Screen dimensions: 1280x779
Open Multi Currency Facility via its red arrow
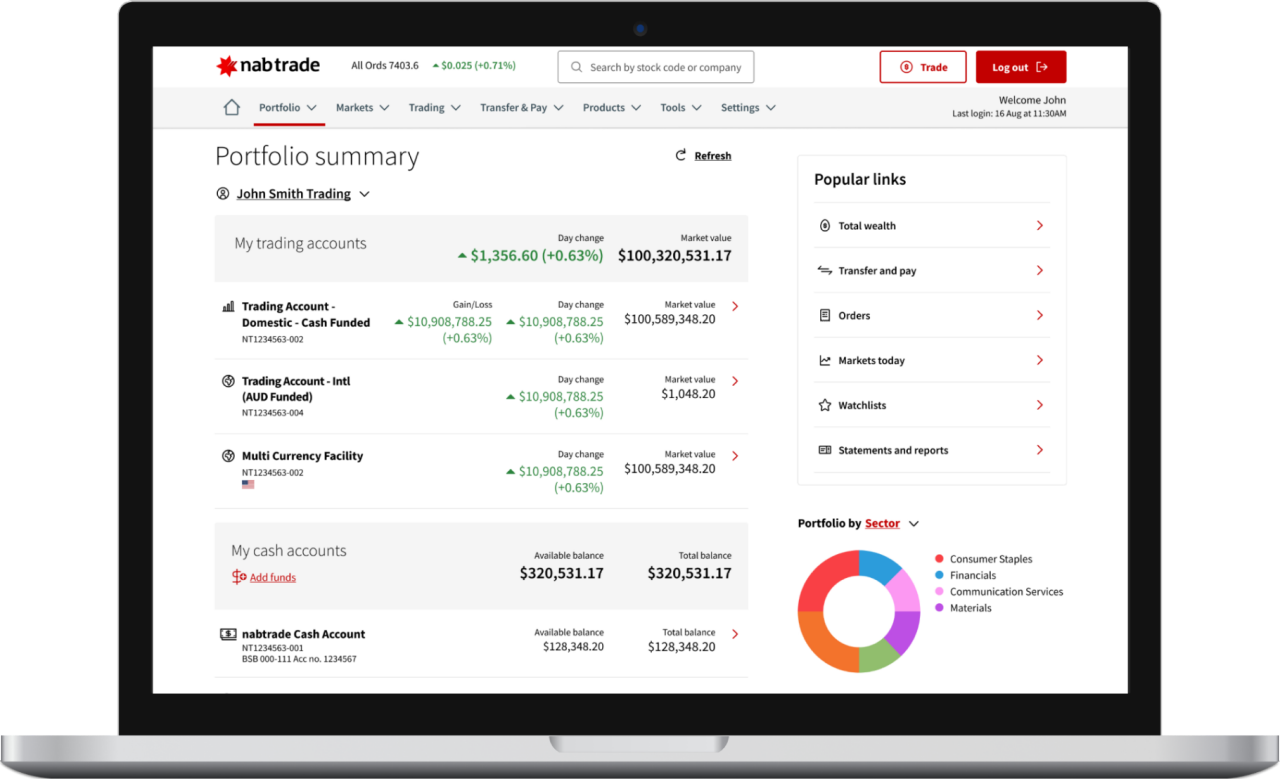(735, 456)
